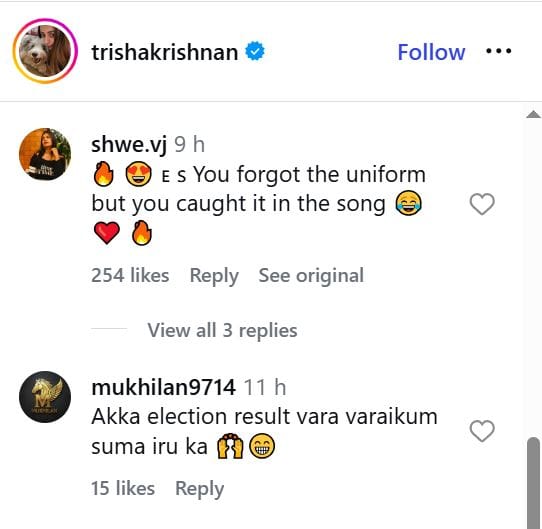
Task: Open shwe.vj's profile avatar
Action: click(x=45, y=154)
